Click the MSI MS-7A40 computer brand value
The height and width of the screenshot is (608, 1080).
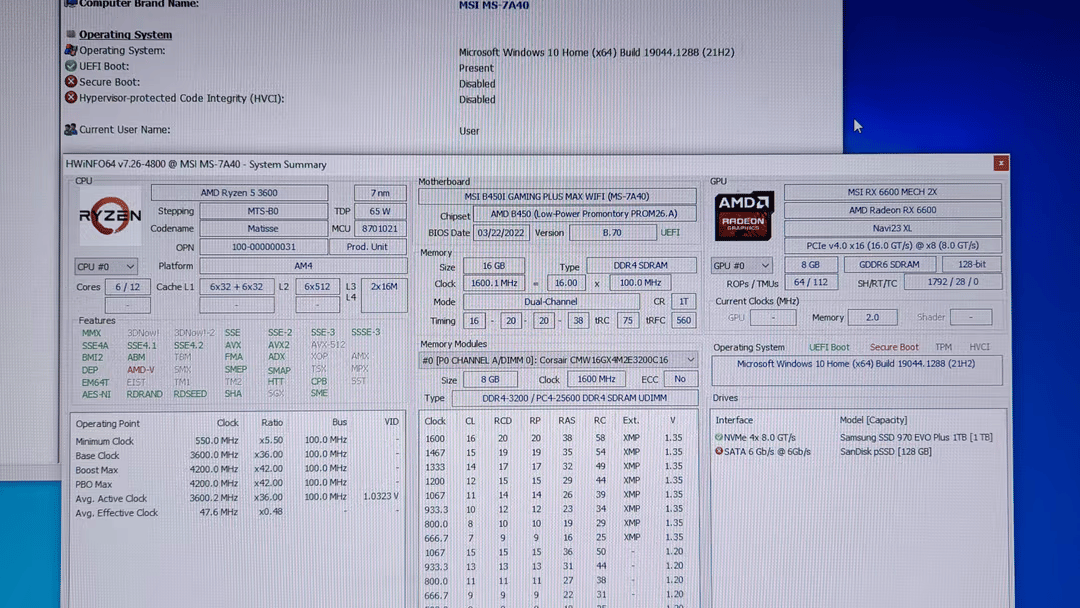pos(494,6)
